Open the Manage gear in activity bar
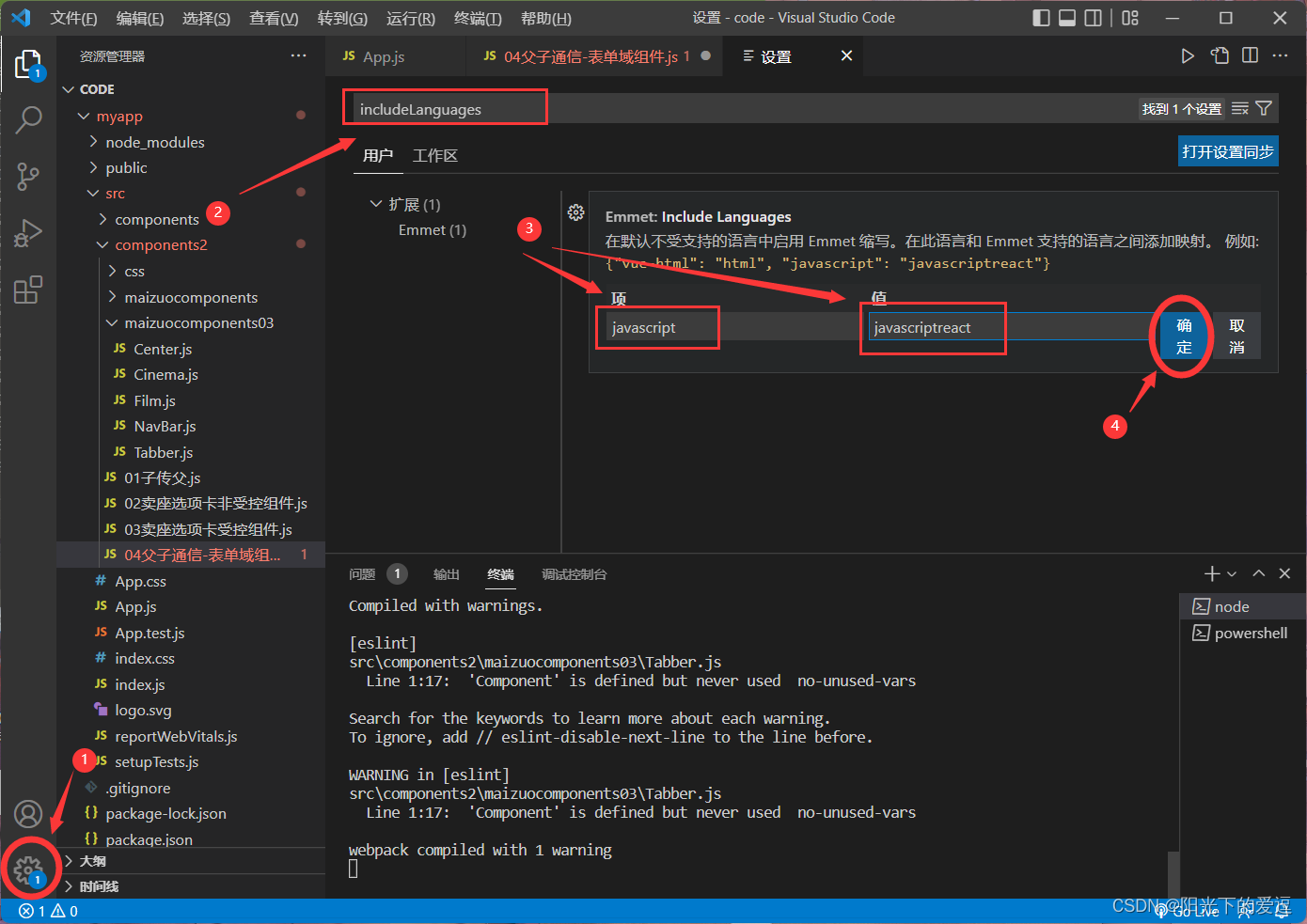This screenshot has height=924, width=1307. point(28,869)
